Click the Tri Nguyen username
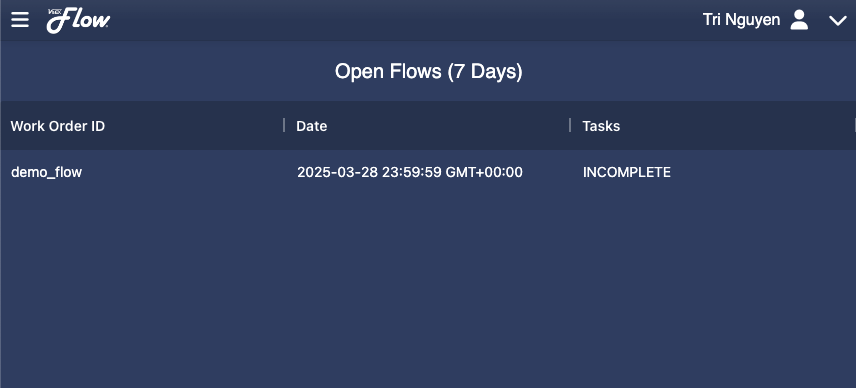 pyautogui.click(x=741, y=20)
